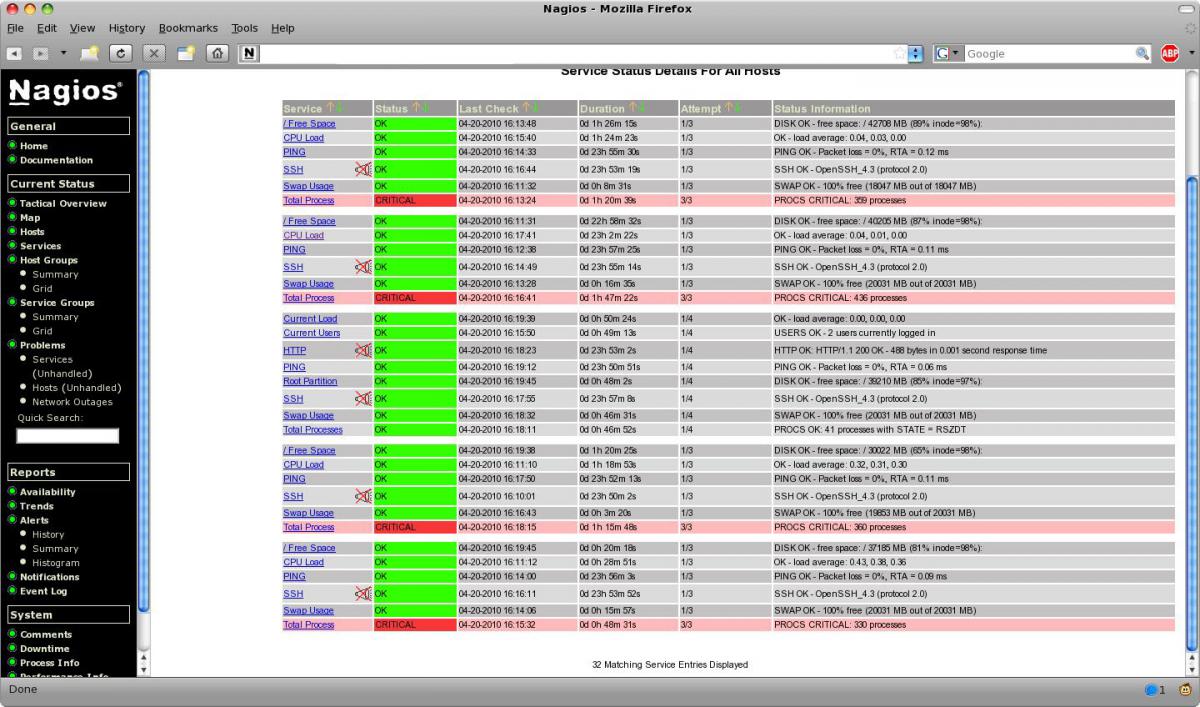Go forward with the Forward arrow button
The image size is (1200, 707).
[x=42, y=54]
